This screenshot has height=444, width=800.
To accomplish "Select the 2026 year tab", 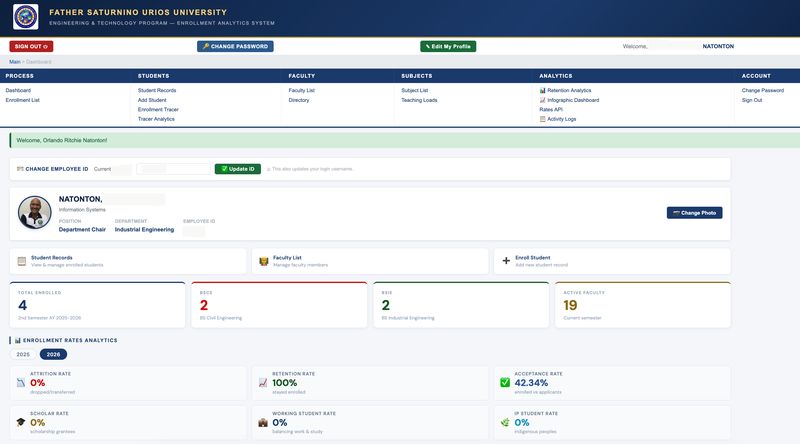I will [x=53, y=354].
